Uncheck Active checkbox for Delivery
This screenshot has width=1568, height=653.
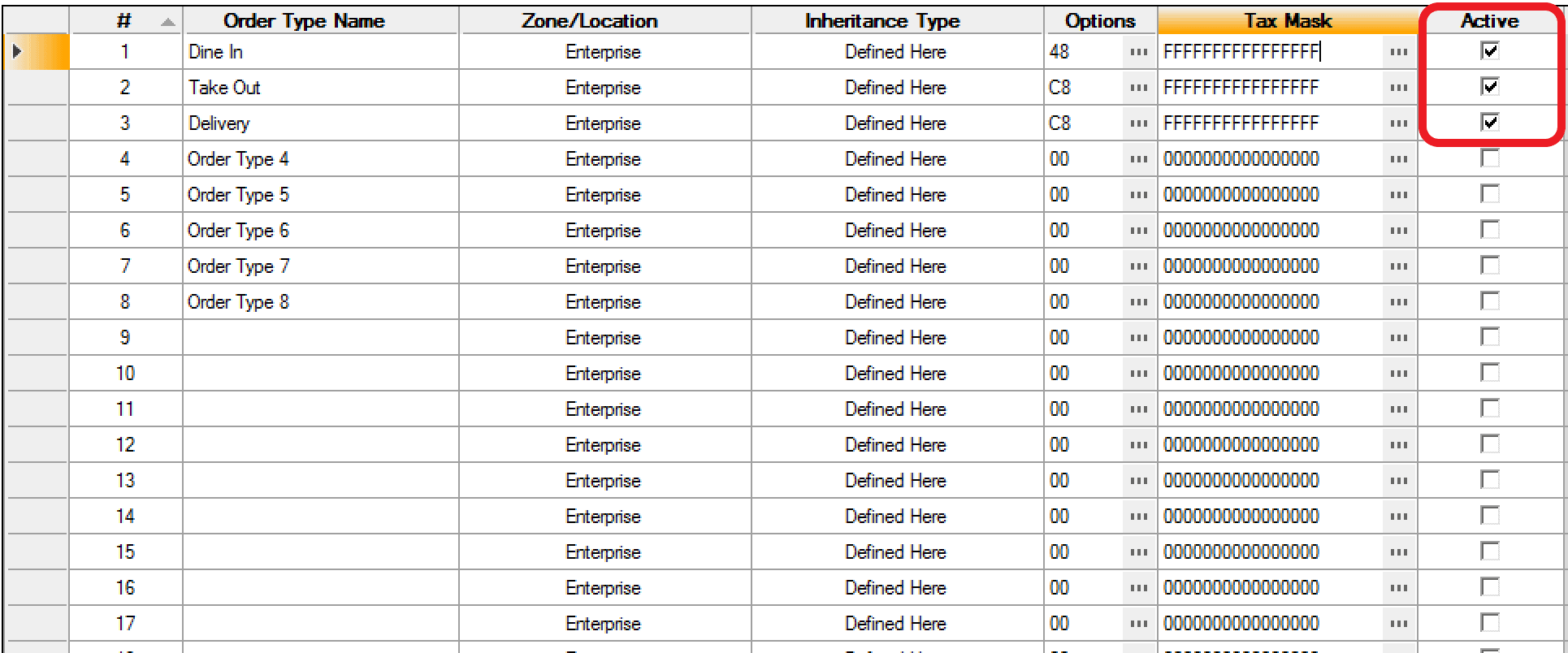point(1490,122)
